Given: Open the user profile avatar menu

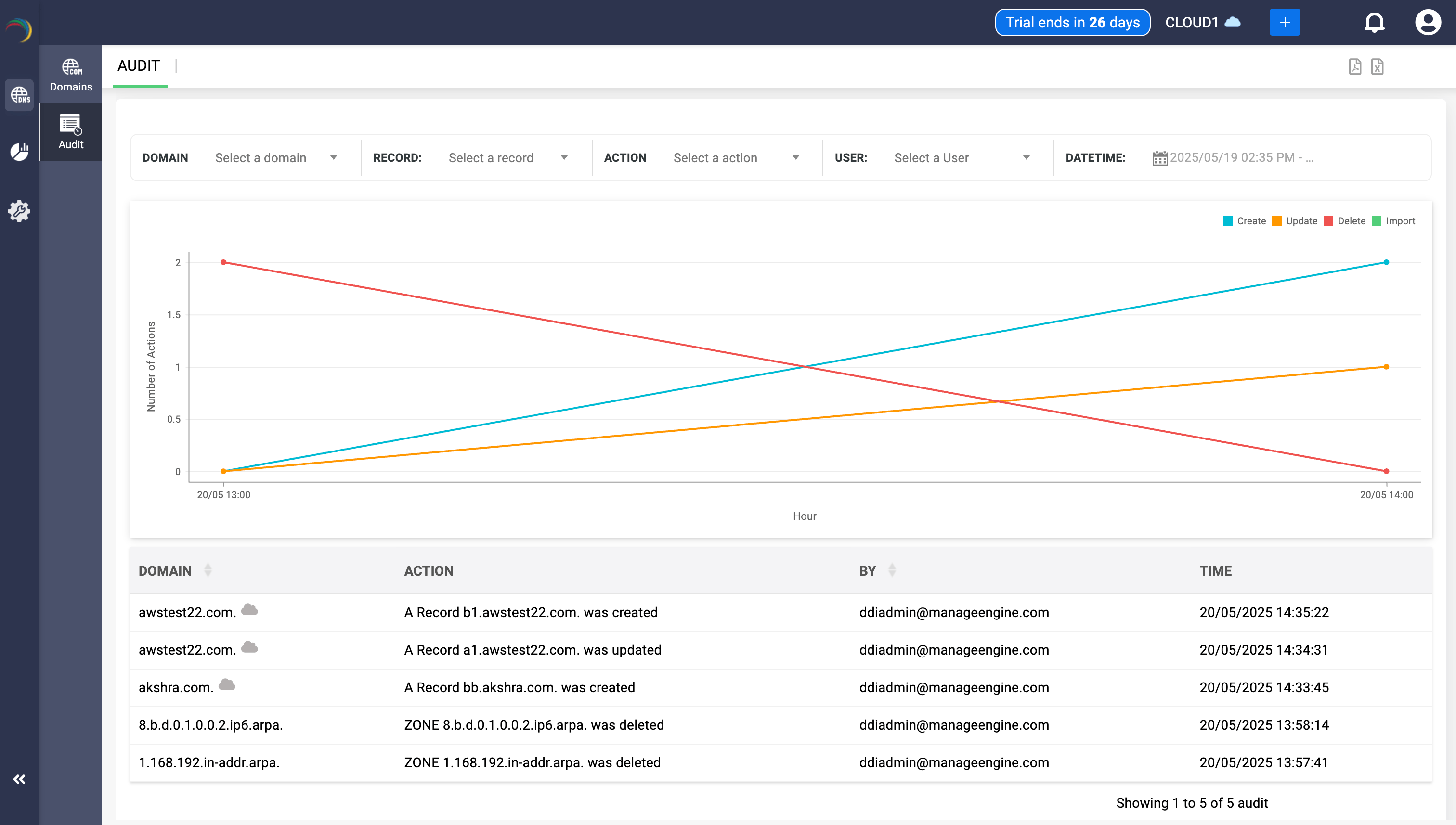Looking at the screenshot, I should tap(1428, 22).
